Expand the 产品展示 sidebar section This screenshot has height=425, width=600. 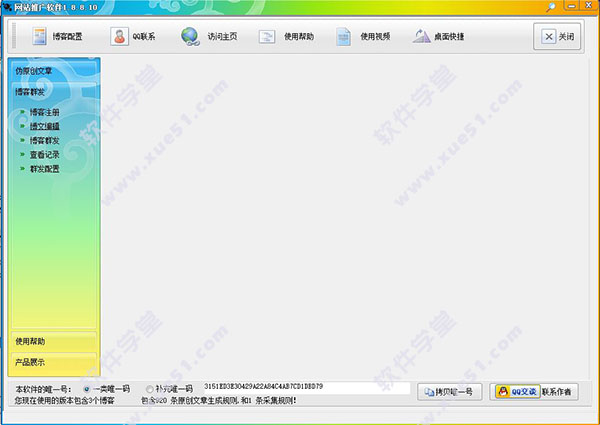54,362
